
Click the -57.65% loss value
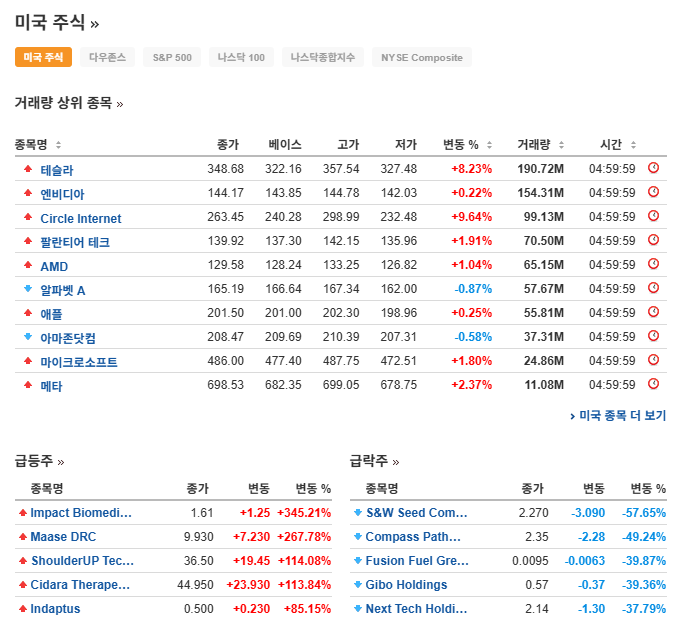pos(644,513)
